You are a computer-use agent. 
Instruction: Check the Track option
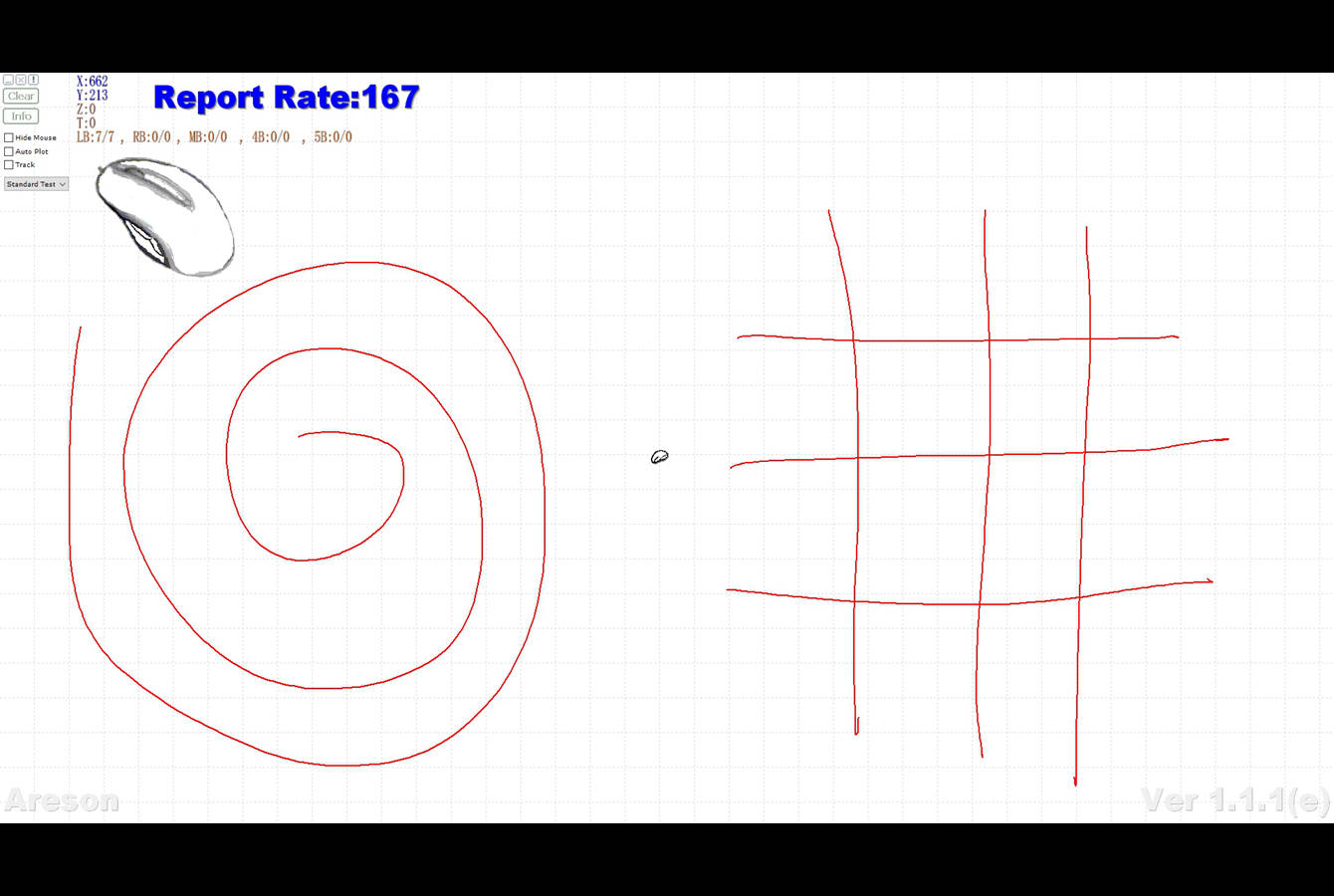(x=9, y=164)
